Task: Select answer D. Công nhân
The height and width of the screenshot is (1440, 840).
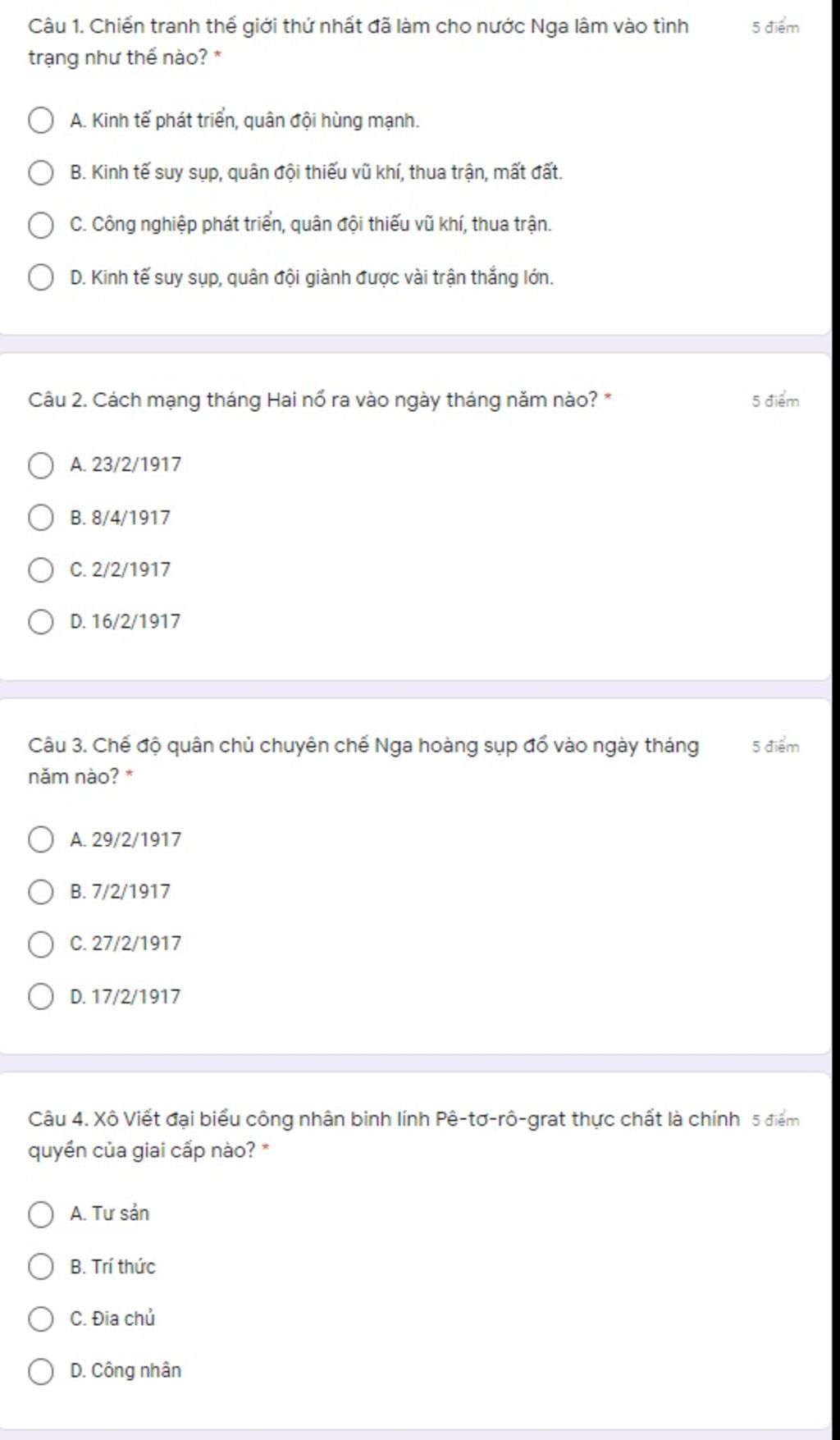Action: coord(41,1370)
